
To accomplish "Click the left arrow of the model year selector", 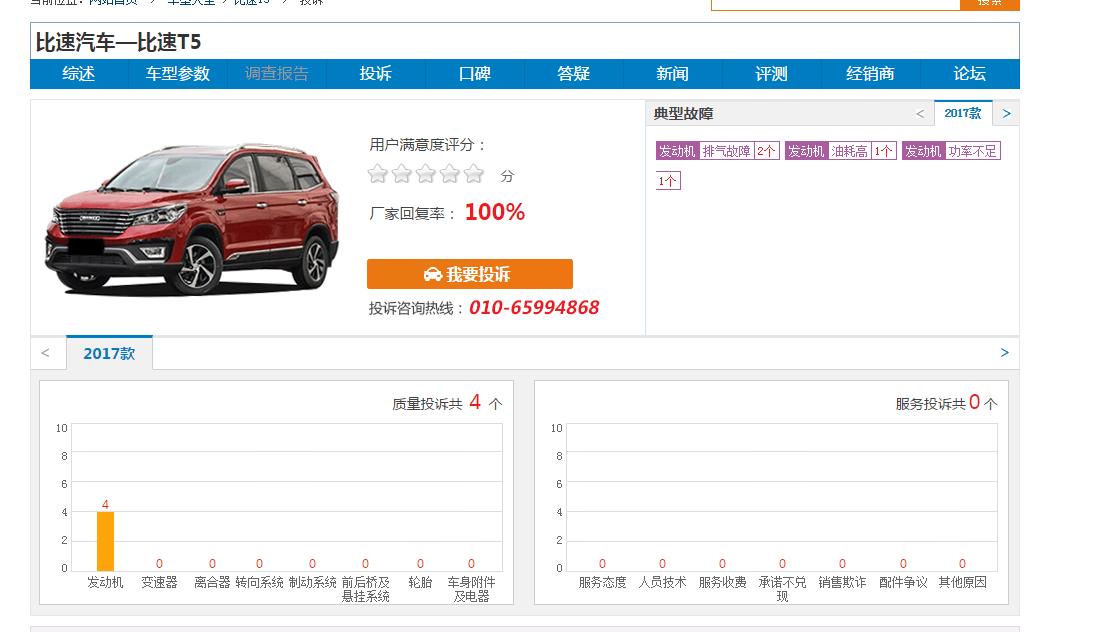I will pos(46,352).
